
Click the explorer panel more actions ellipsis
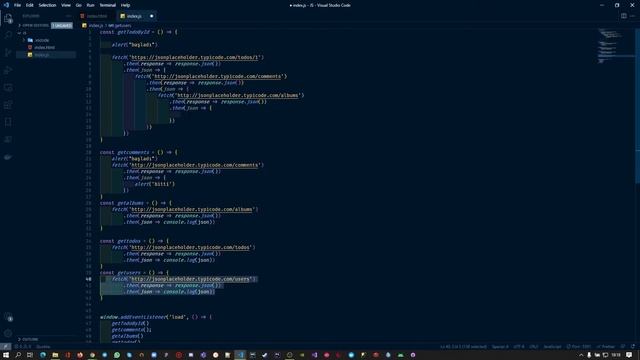pos(68,16)
